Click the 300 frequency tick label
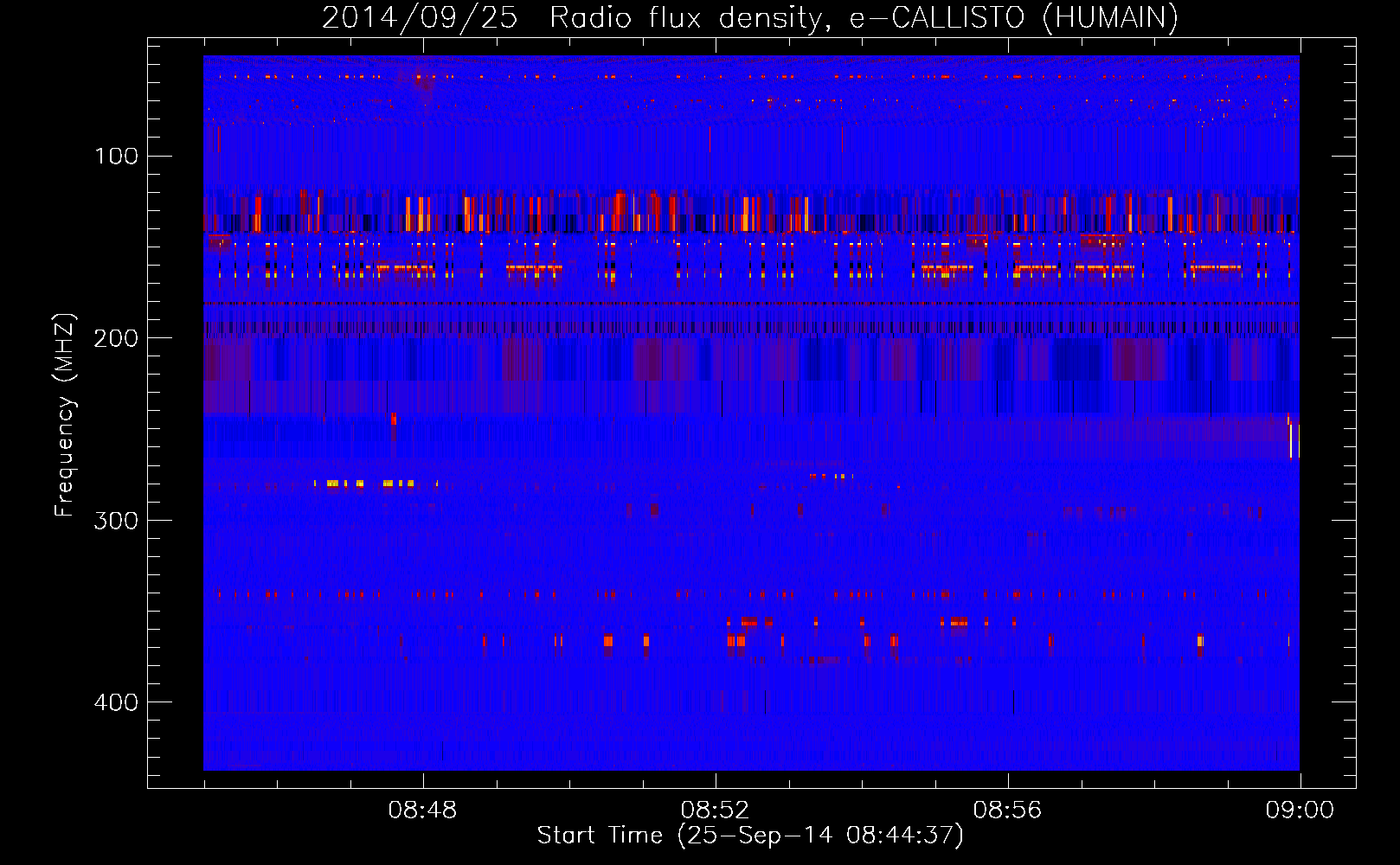This screenshot has width=1400, height=865. 116,520
